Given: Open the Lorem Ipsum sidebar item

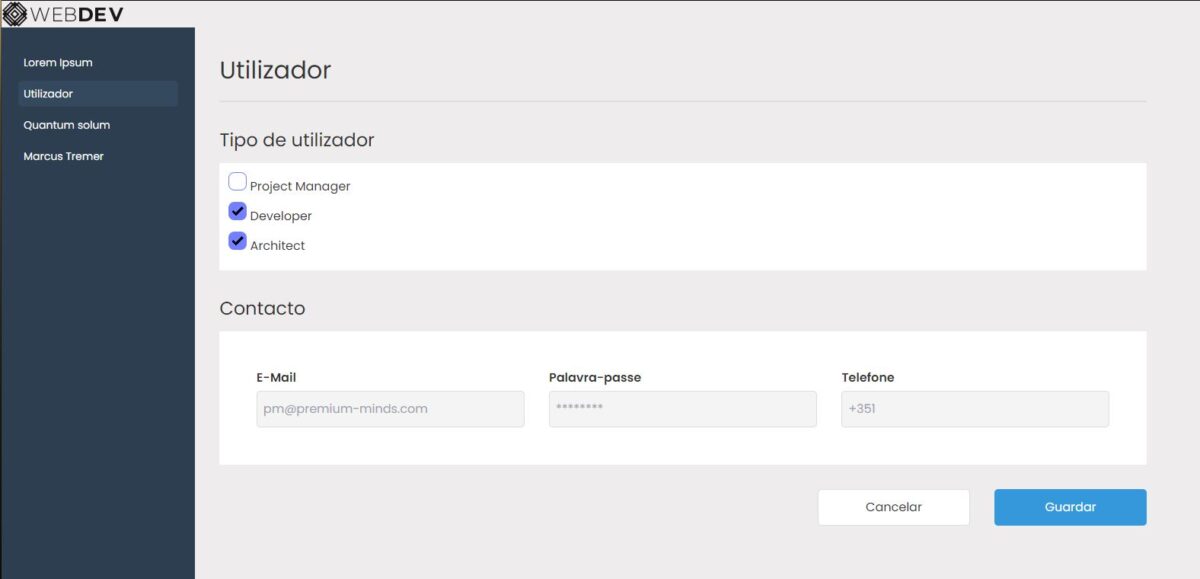Looking at the screenshot, I should click(58, 63).
